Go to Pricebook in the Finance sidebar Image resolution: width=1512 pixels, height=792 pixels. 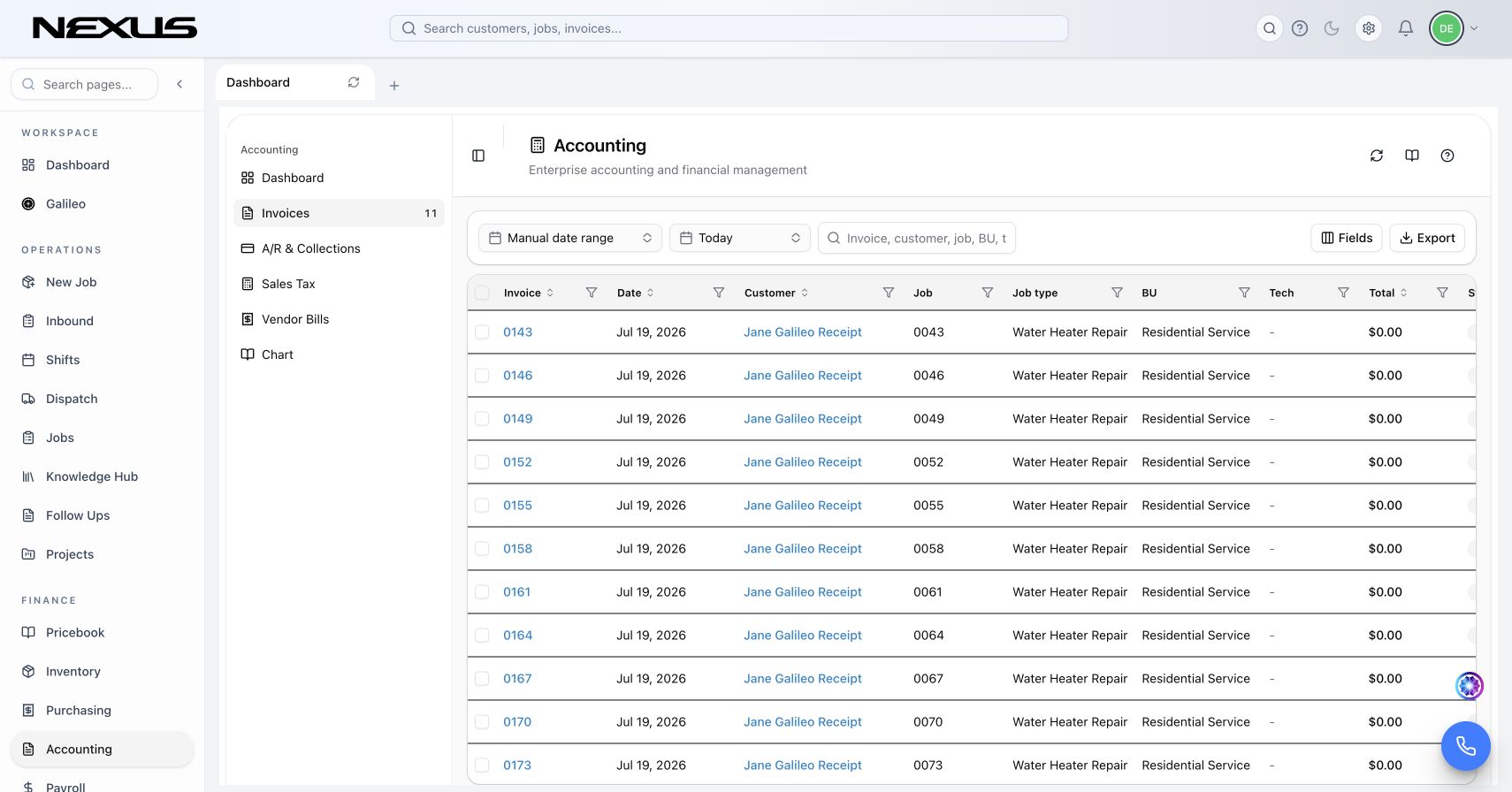[x=102, y=633]
